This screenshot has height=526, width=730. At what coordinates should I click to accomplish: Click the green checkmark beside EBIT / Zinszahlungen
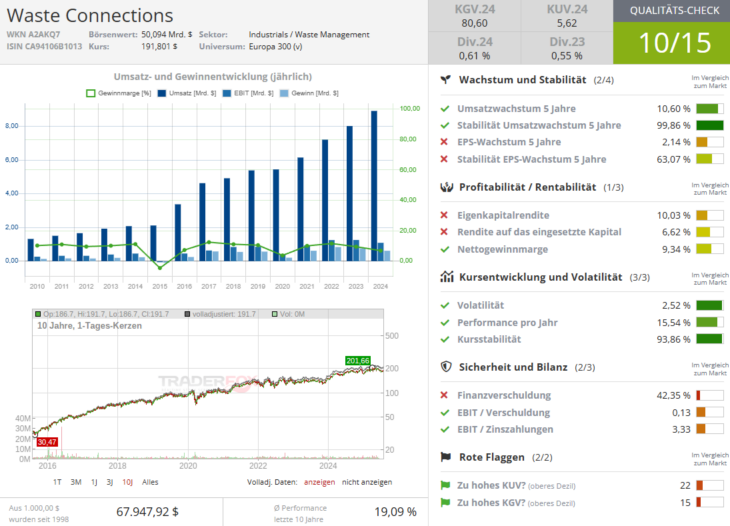pyautogui.click(x=445, y=429)
